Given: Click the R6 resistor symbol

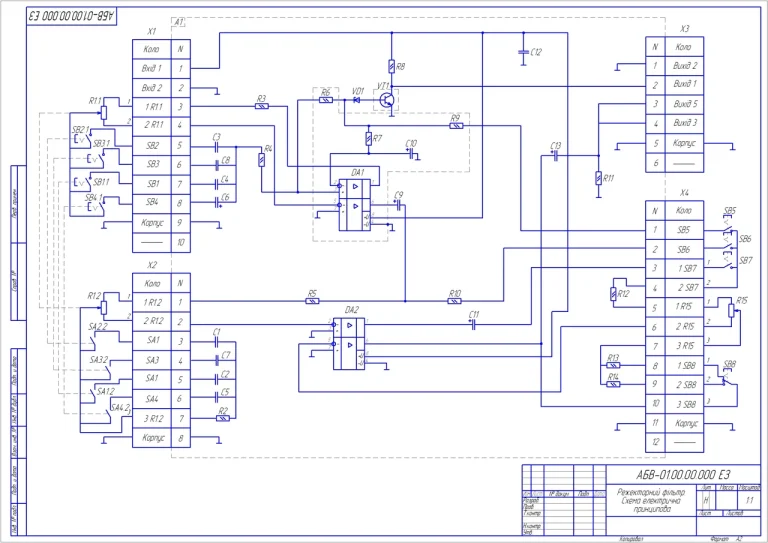Looking at the screenshot, I should coord(326,100).
